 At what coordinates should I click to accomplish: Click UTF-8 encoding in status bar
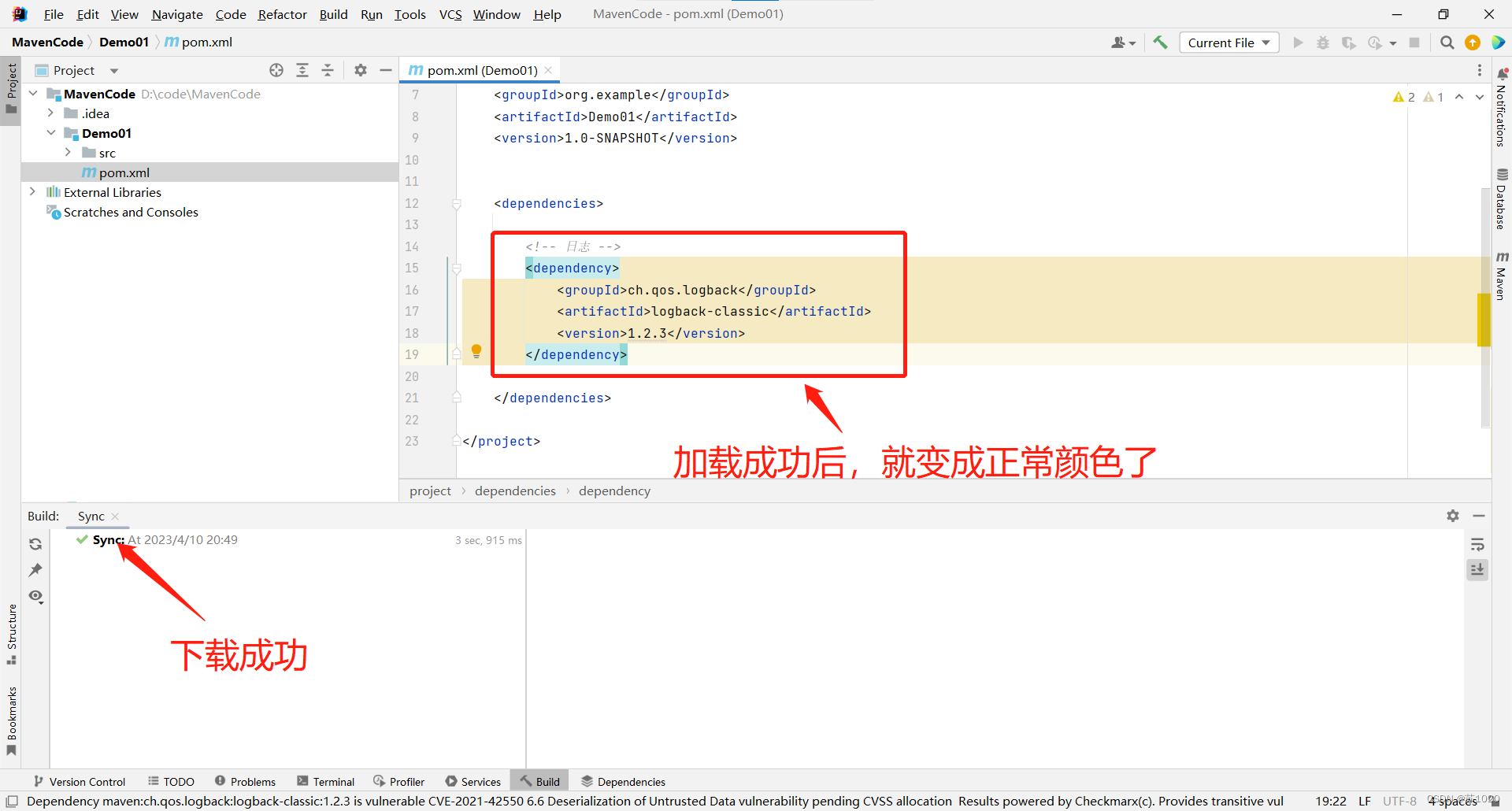point(1399,802)
